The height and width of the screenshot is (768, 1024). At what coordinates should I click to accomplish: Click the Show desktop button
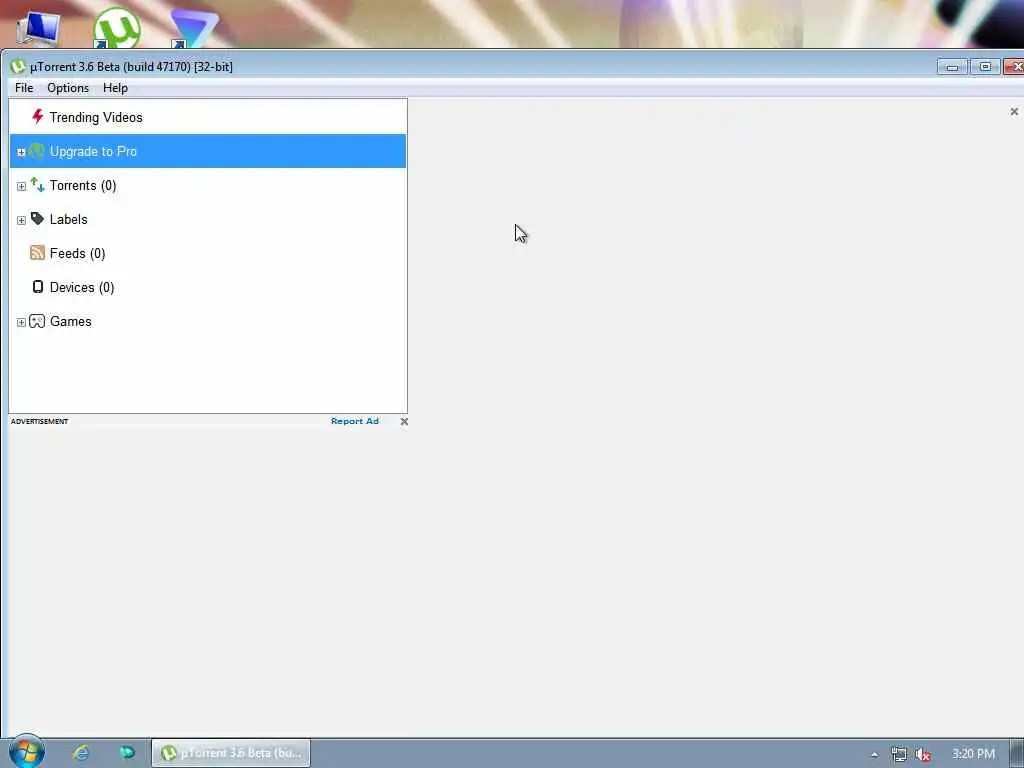[1017, 754]
